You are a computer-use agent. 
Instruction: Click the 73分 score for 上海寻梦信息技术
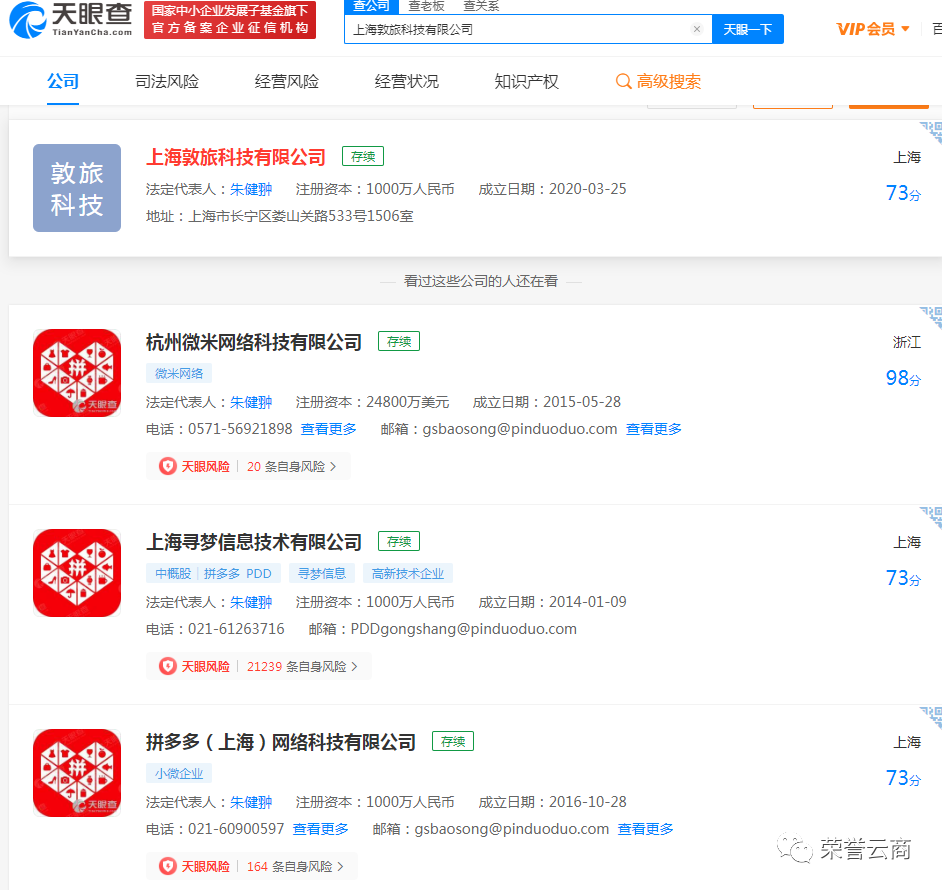tap(903, 578)
